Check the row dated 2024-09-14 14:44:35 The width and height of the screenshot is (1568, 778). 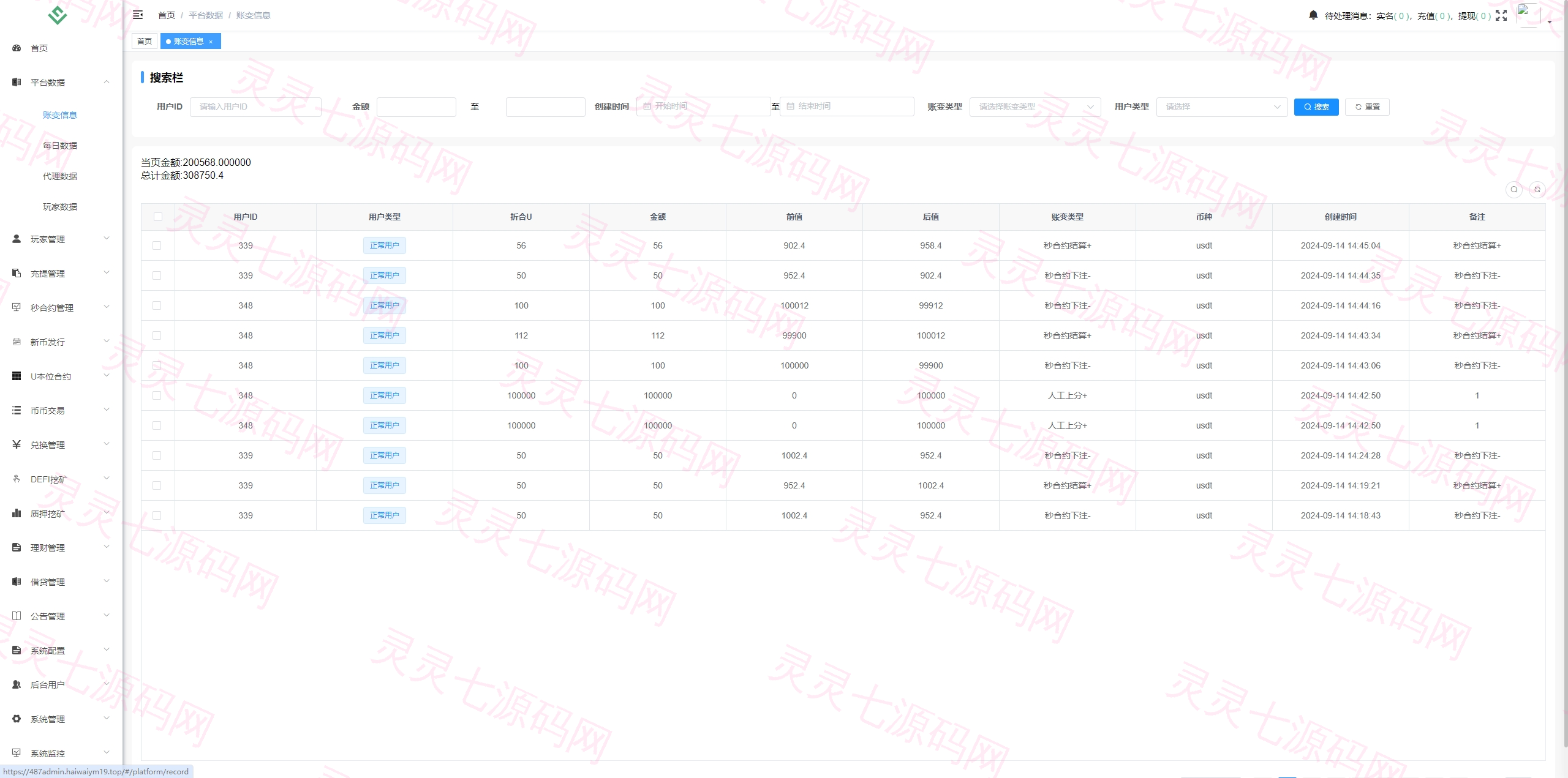pos(157,275)
